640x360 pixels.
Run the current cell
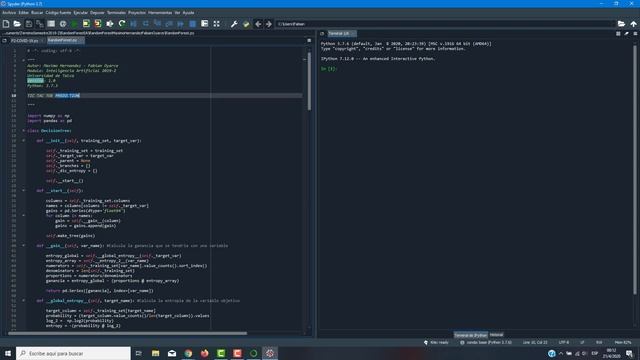(86, 24)
